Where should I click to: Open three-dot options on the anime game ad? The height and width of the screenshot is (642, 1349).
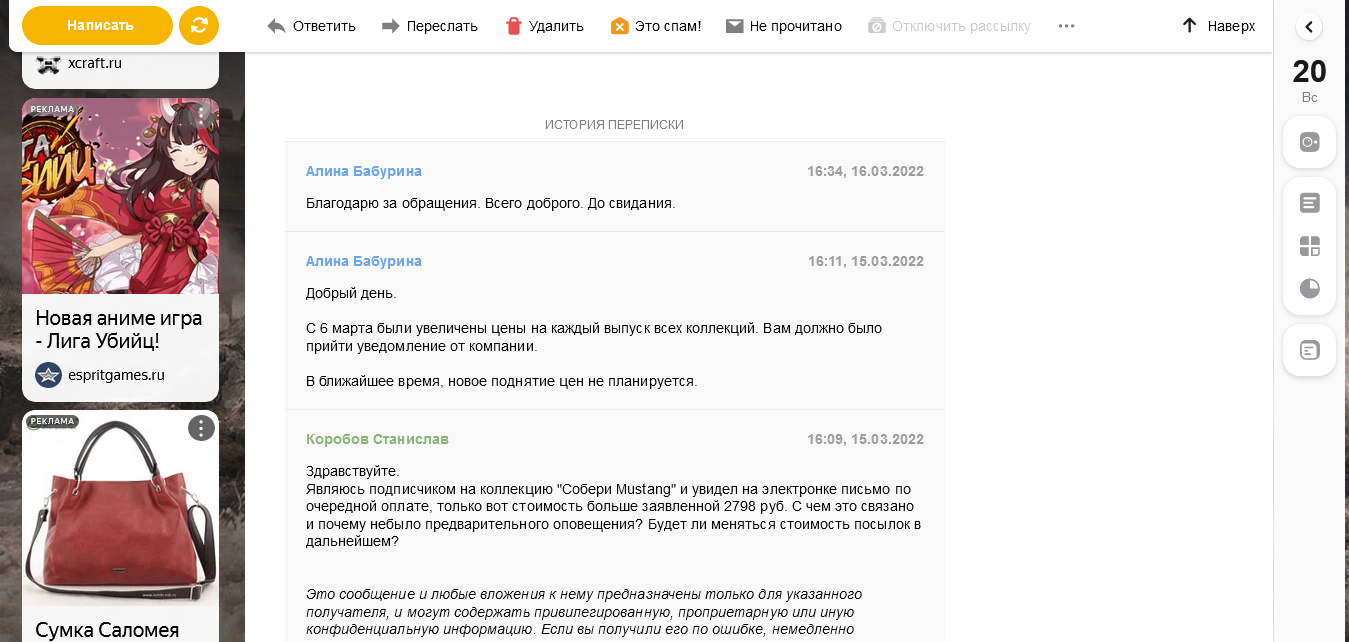point(201,114)
